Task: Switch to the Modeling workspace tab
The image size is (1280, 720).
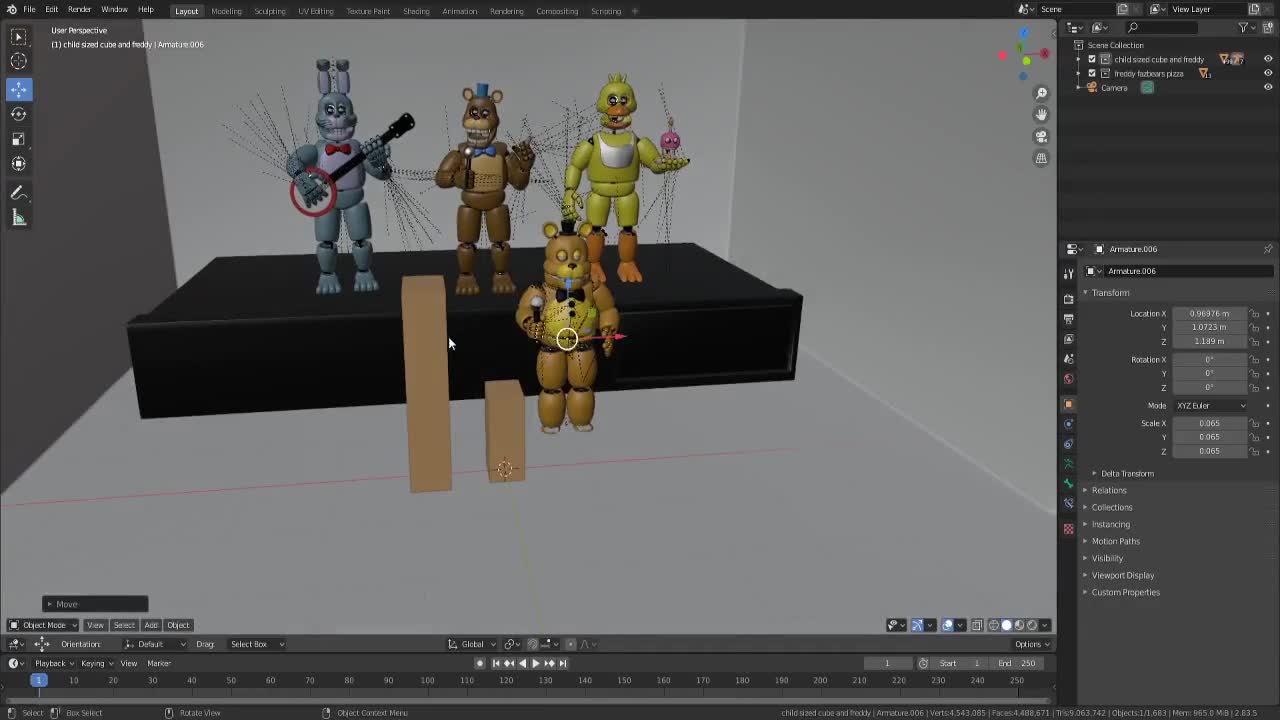Action: (226, 11)
